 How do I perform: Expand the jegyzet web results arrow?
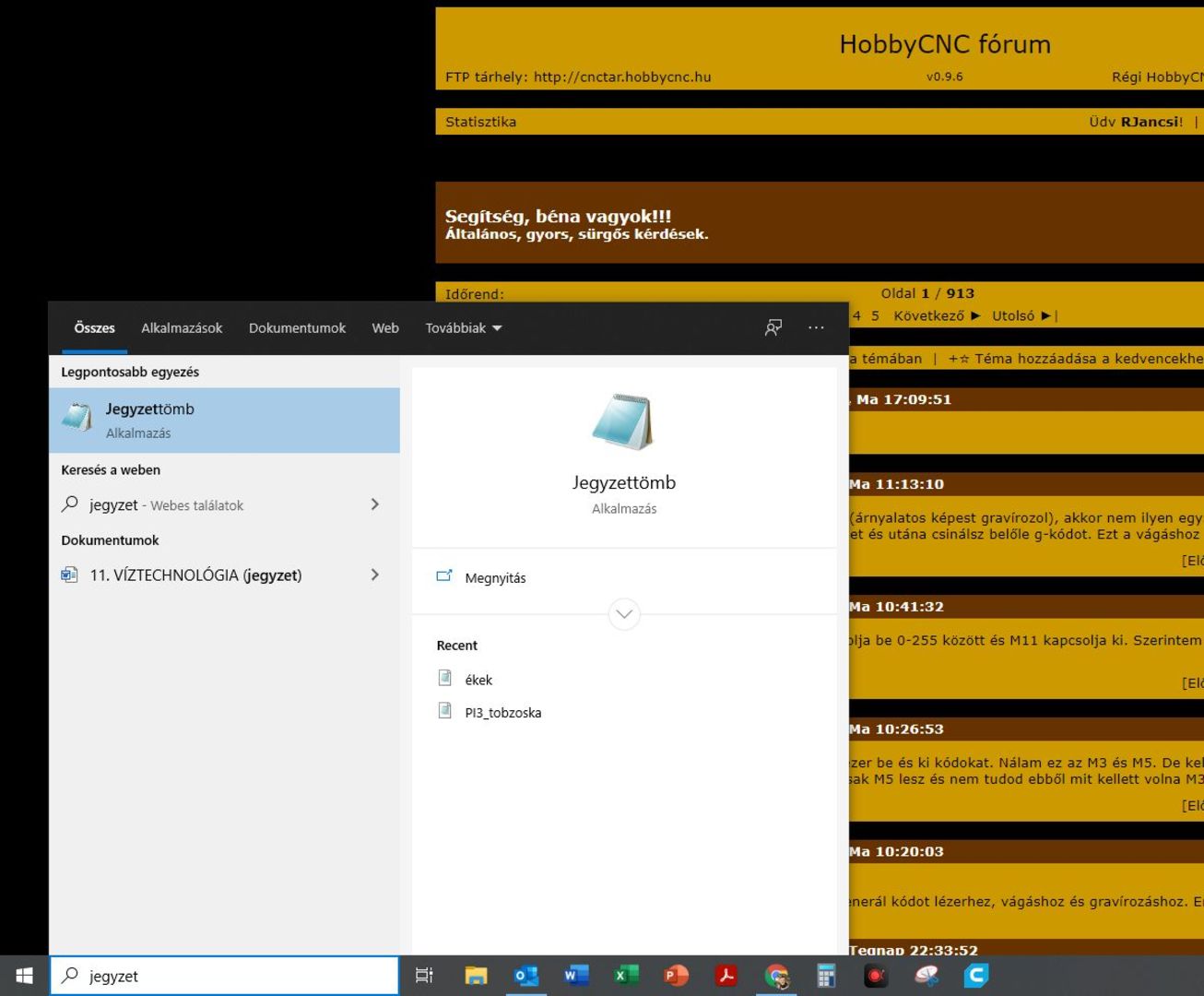pos(374,504)
